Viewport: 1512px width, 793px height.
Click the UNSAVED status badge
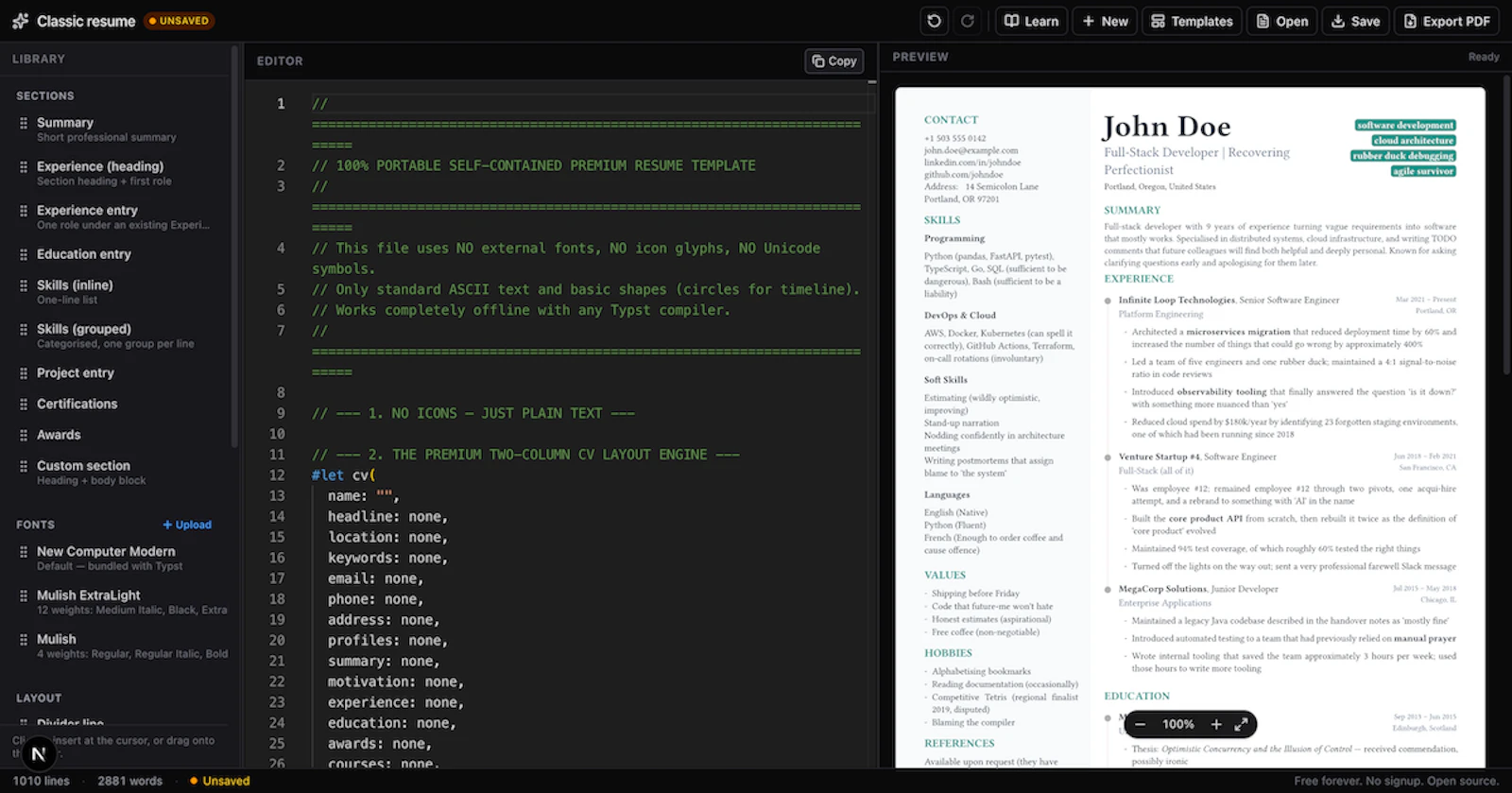pyautogui.click(x=179, y=21)
